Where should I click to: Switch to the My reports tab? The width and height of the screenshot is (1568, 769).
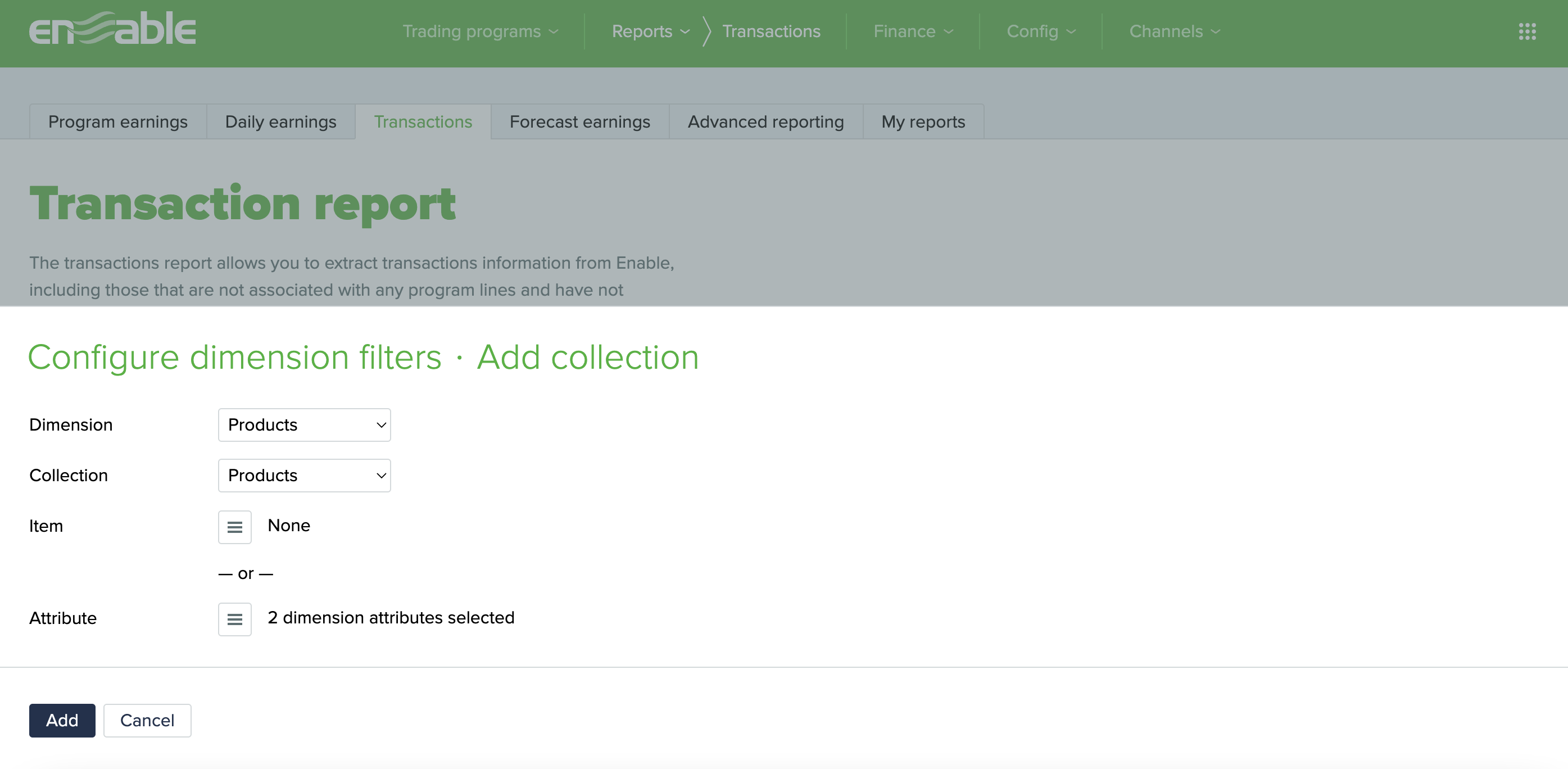pos(923,122)
